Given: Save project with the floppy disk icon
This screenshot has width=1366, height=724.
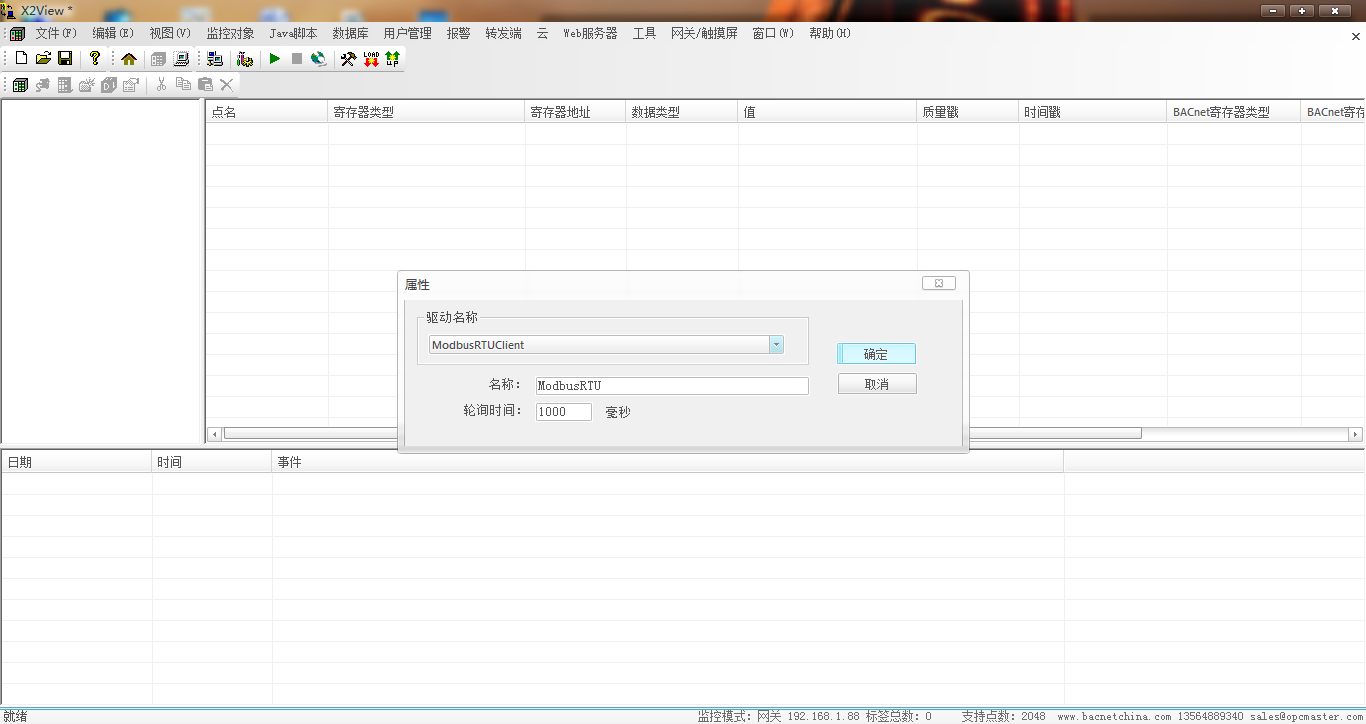Looking at the screenshot, I should coord(65,59).
